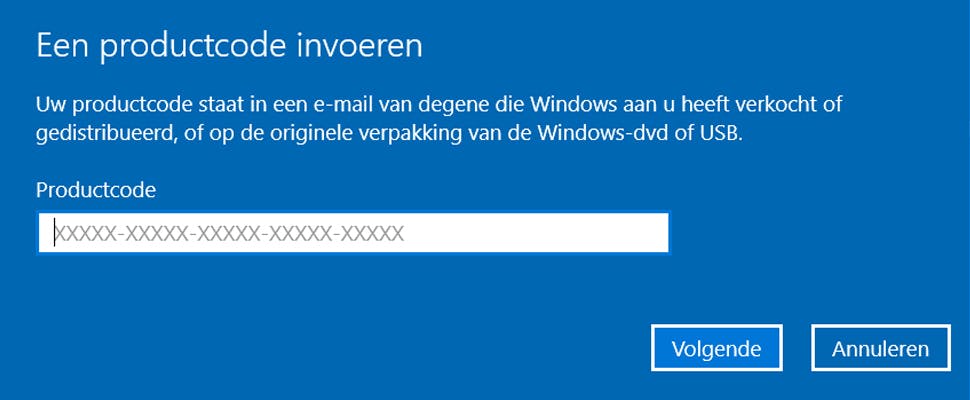Click Annuleren to cancel the dialog
970x400 pixels.
point(880,349)
